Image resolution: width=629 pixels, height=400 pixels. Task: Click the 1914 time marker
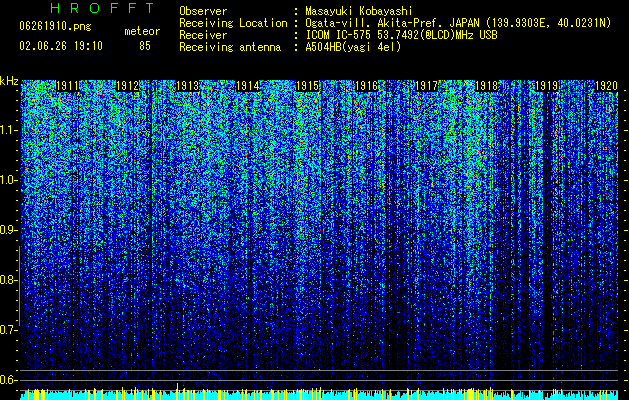[247, 86]
